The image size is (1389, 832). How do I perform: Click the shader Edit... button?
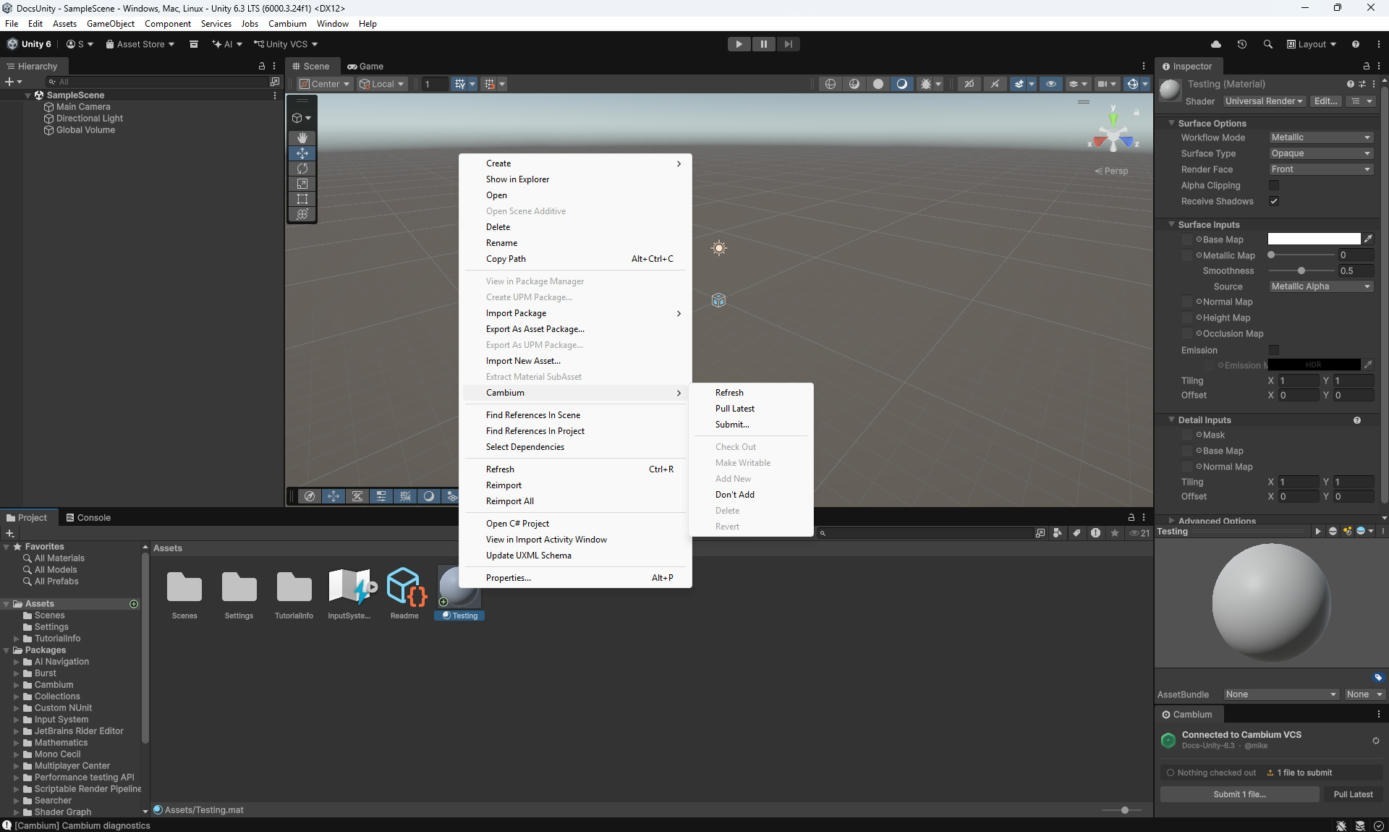[x=1325, y=101]
